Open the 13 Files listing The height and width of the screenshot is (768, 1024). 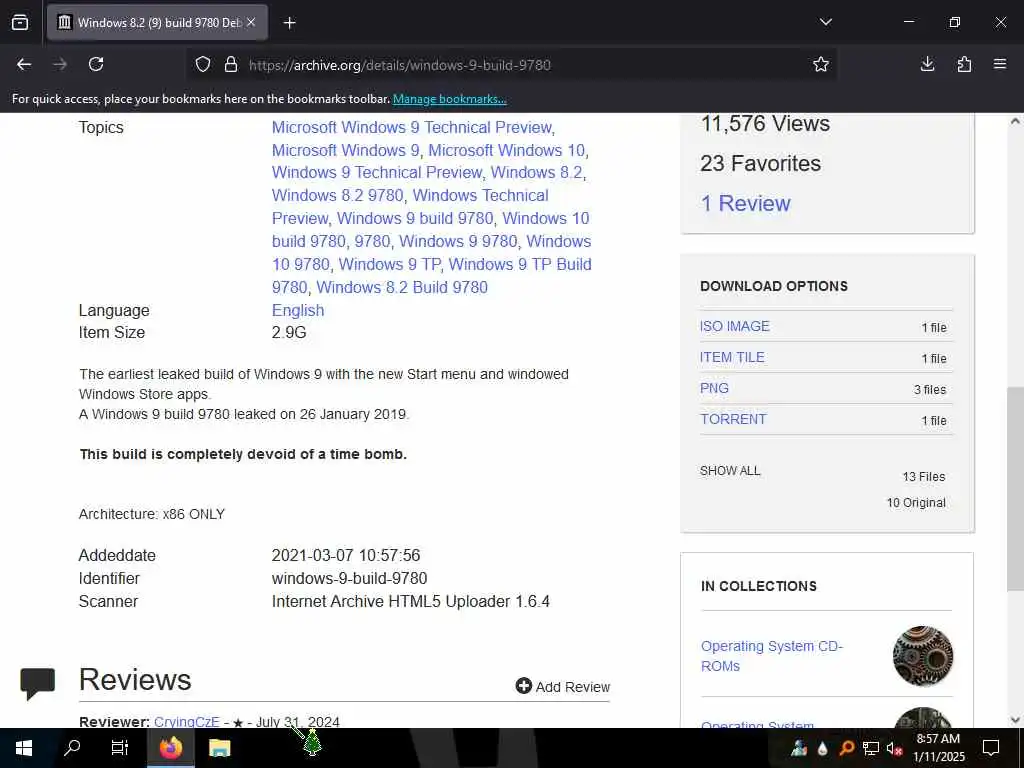pyautogui.click(x=923, y=477)
